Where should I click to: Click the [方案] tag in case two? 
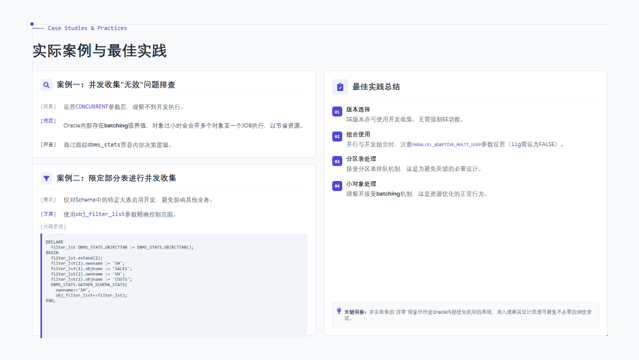click(x=48, y=214)
